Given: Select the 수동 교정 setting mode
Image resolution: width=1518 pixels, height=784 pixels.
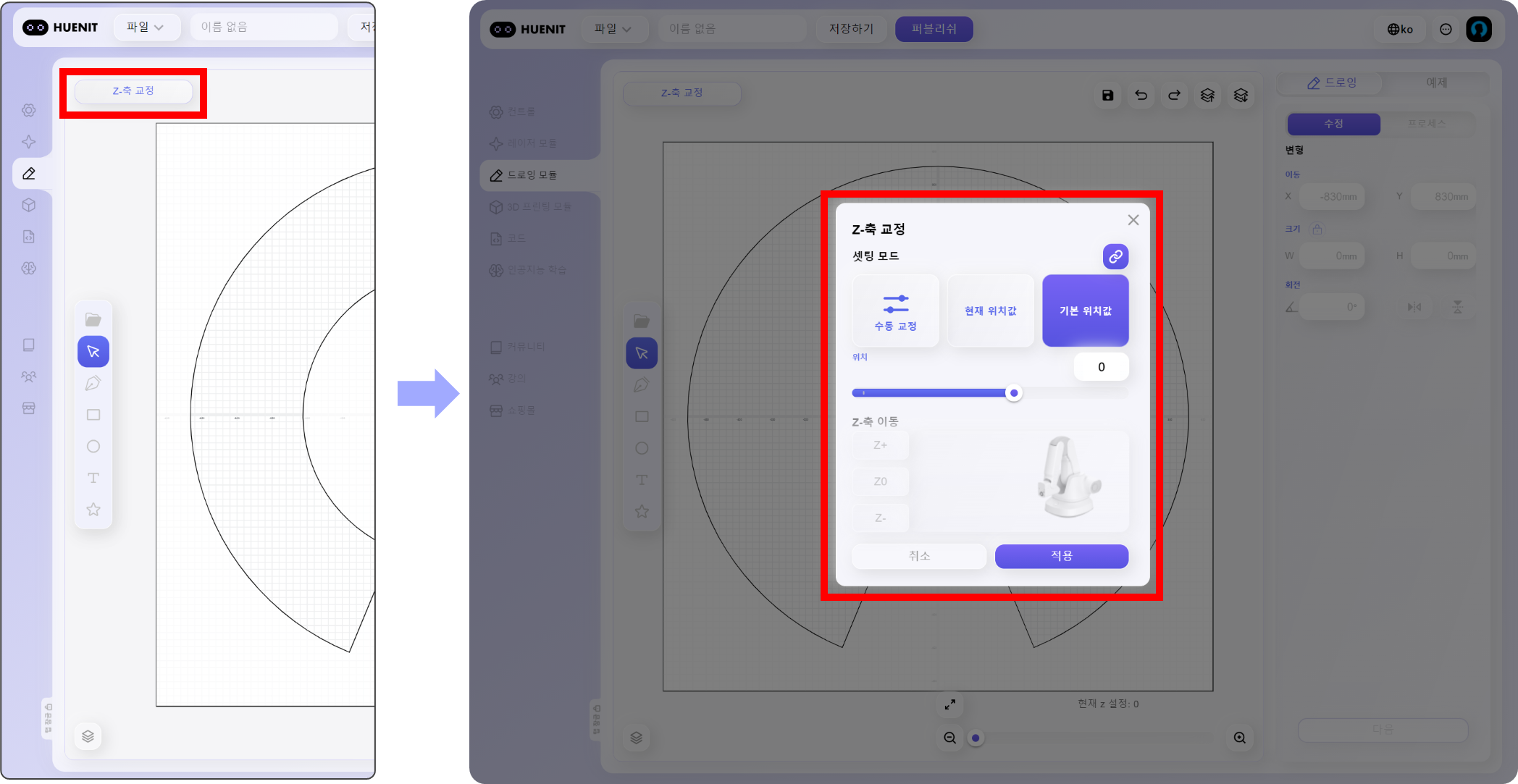Looking at the screenshot, I should [x=895, y=311].
